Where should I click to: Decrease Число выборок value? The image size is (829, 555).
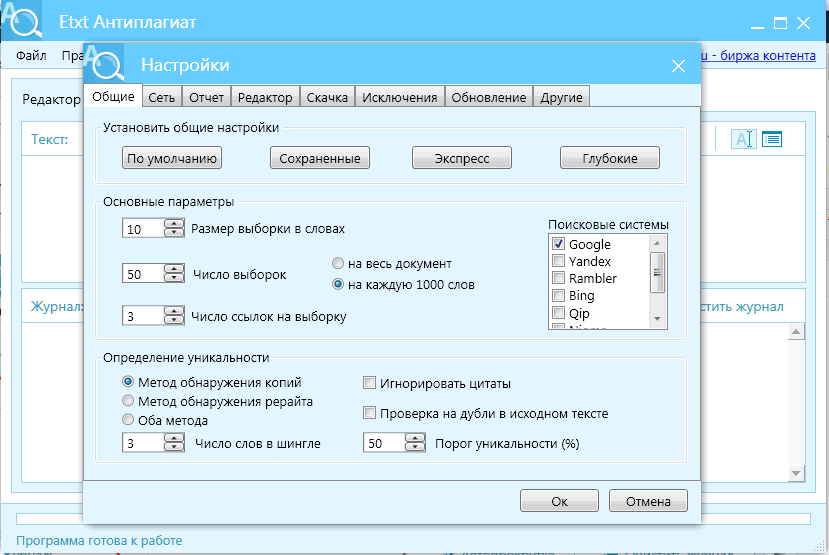(x=174, y=278)
